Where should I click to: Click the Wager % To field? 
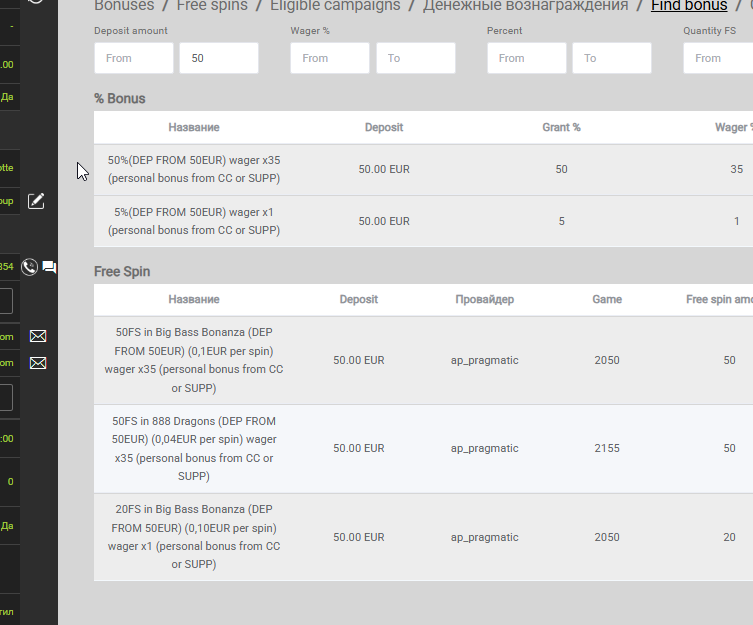tap(416, 58)
